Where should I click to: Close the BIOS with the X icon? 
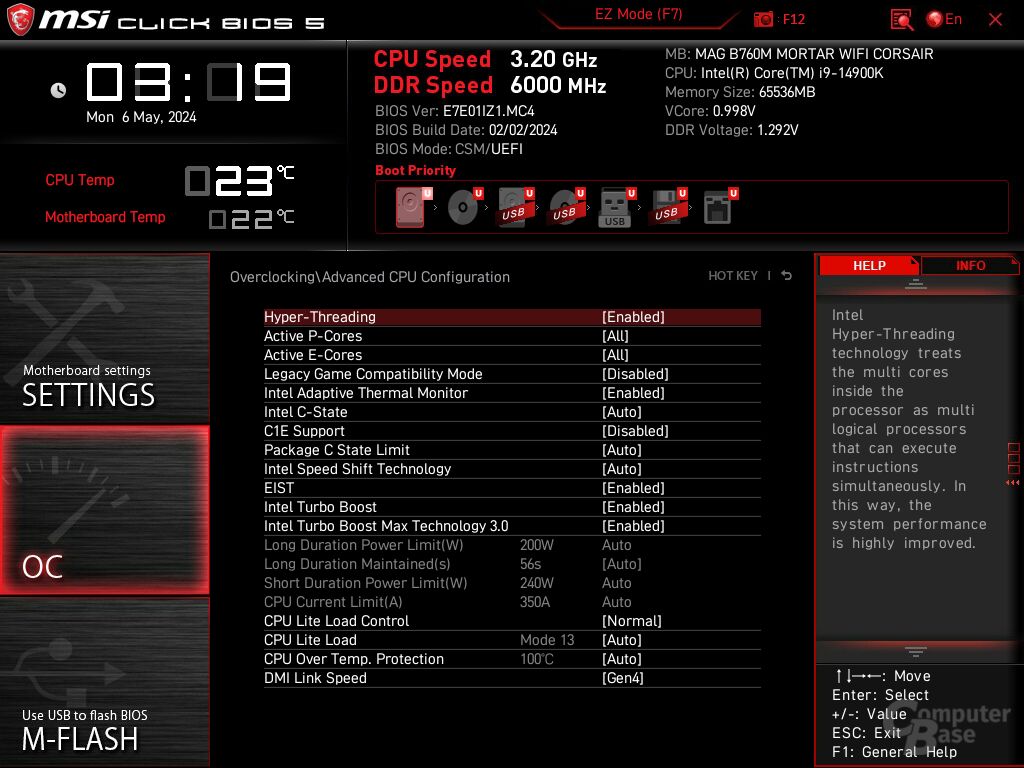[x=995, y=20]
